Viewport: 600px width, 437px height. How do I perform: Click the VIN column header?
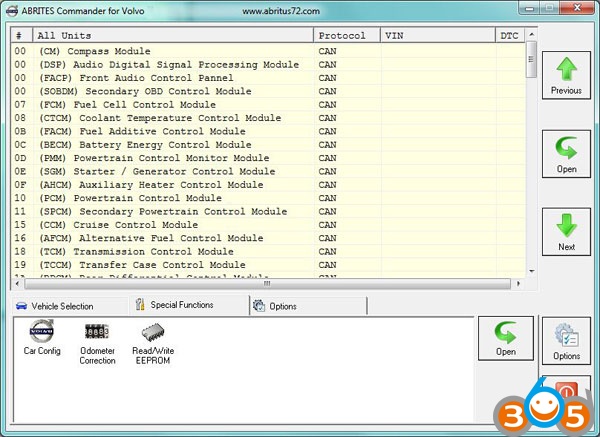(x=437, y=35)
